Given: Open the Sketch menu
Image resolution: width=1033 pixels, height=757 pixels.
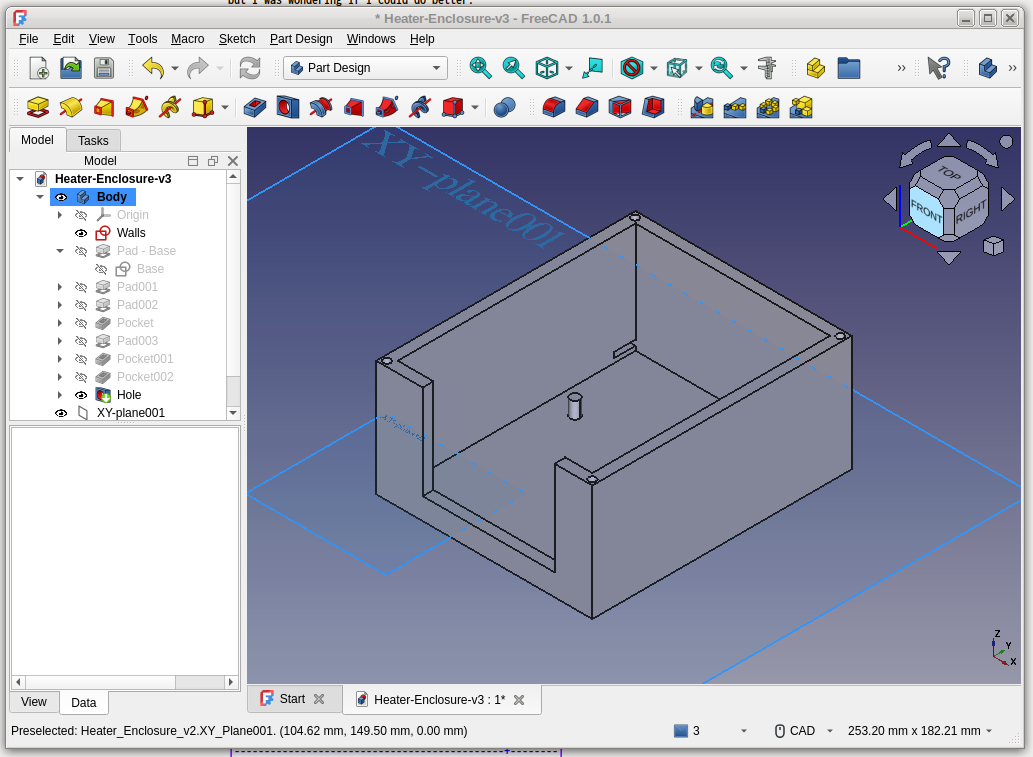Looking at the screenshot, I should (237, 39).
